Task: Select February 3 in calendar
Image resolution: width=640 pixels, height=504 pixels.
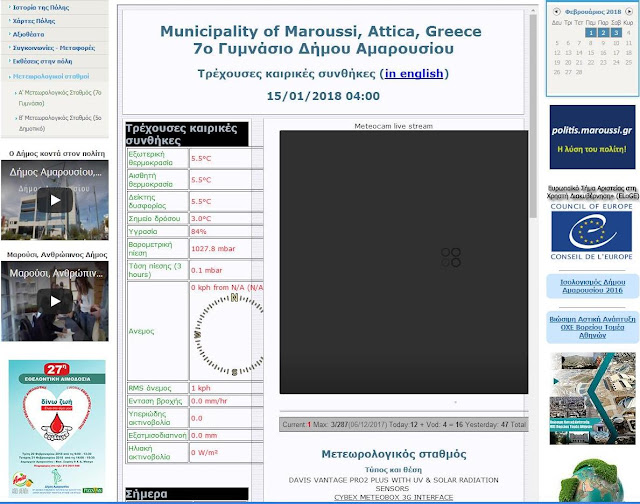Action: [616, 32]
